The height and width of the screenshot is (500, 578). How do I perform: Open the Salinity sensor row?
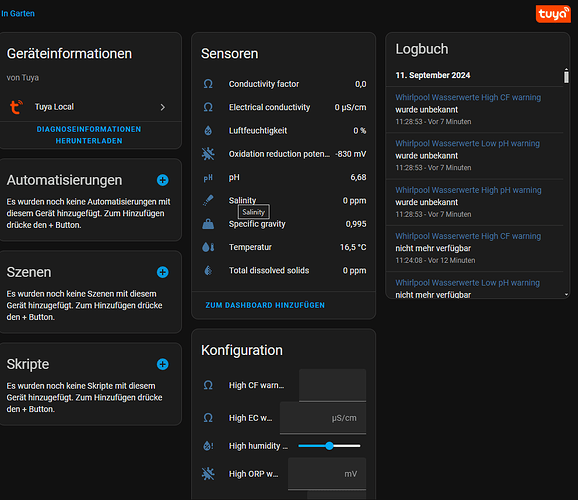click(x=284, y=201)
